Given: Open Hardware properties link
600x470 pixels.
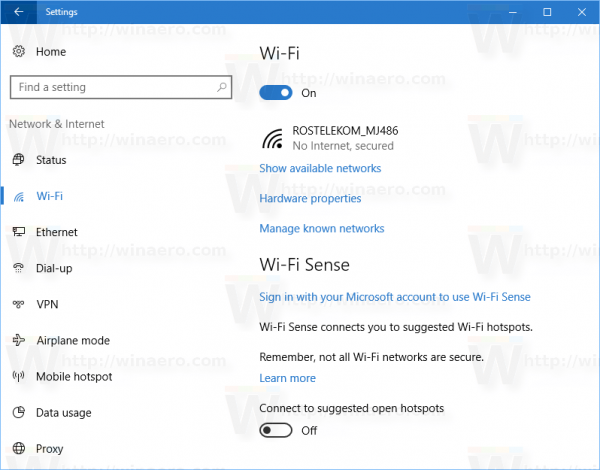Looking at the screenshot, I should pyautogui.click(x=310, y=198).
